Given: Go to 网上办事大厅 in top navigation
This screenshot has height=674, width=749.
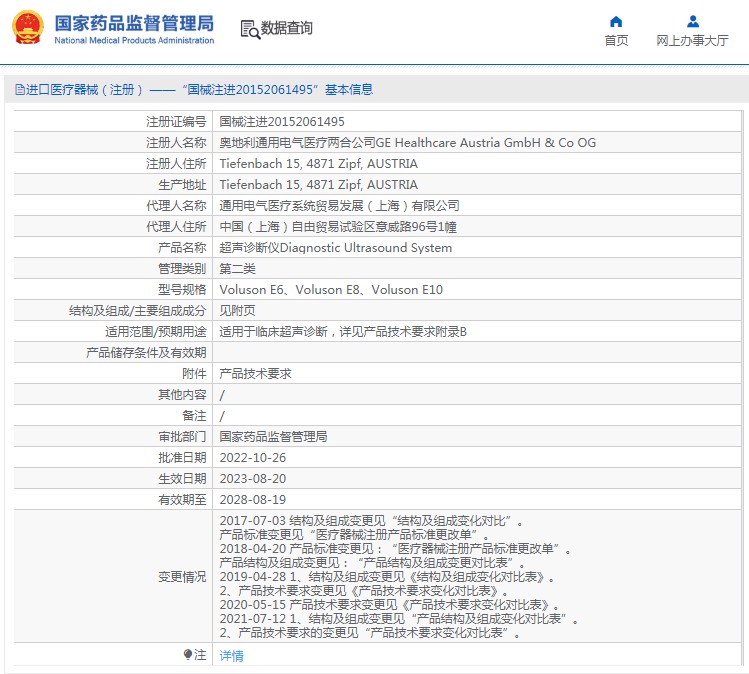Looking at the screenshot, I should point(692,41).
